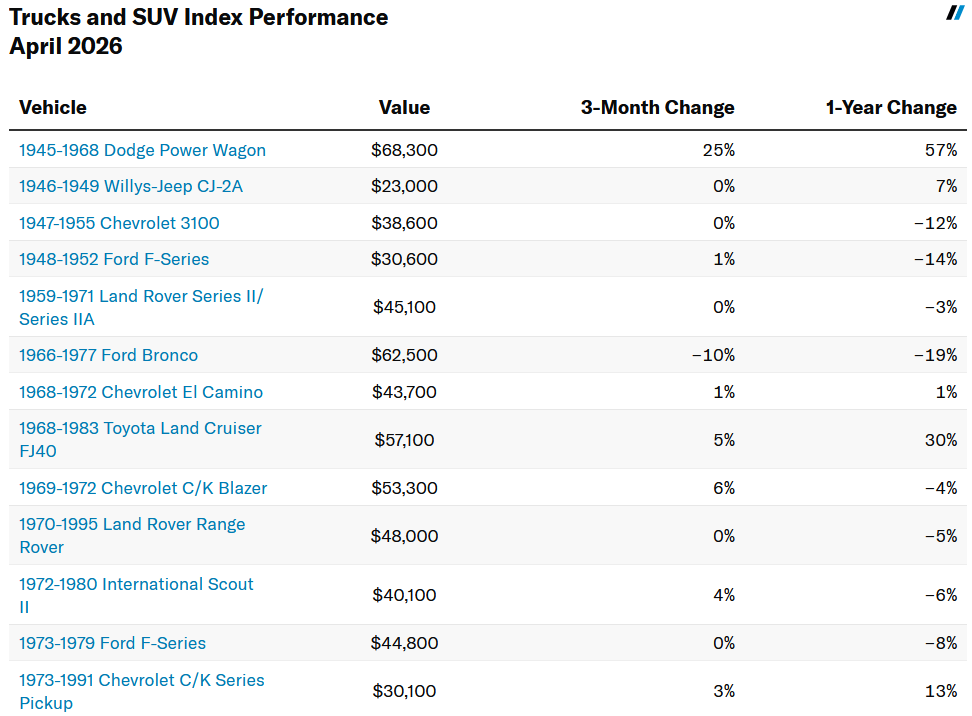Click the 1966-1977 Ford Bronco link
Viewport: 972px width, 716px height.
[108, 355]
